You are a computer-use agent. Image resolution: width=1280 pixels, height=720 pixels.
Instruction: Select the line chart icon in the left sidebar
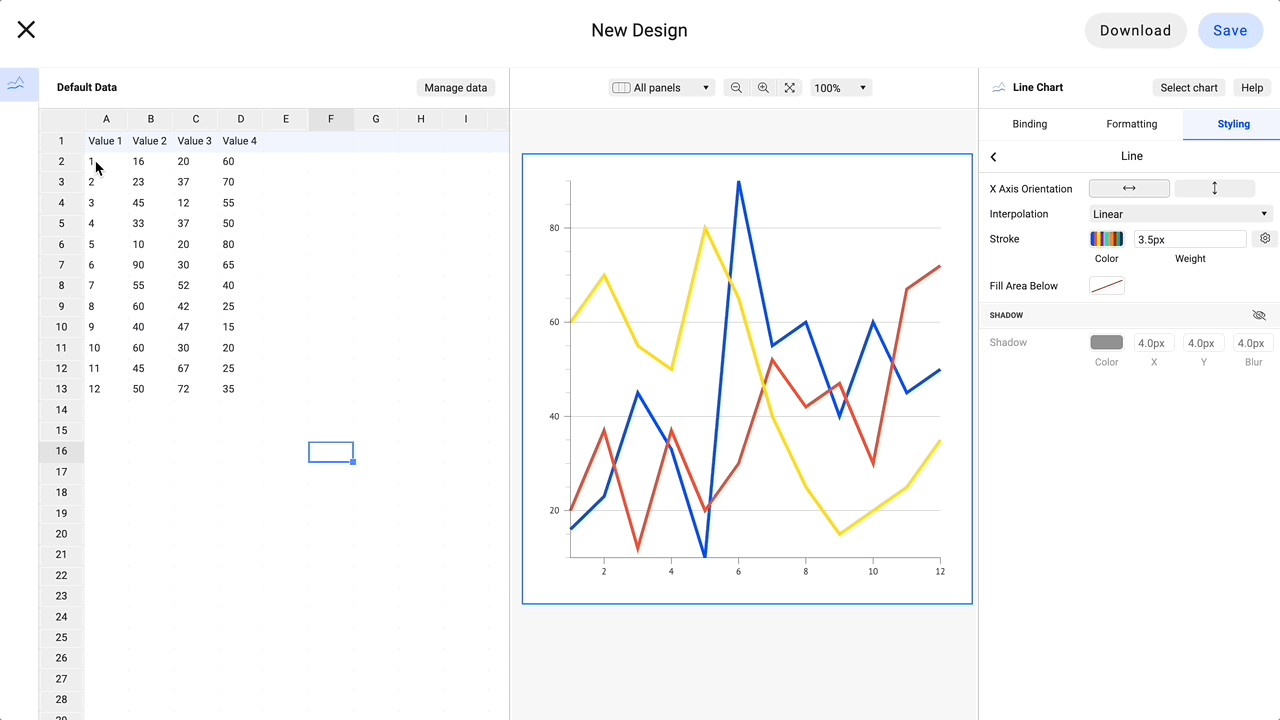click(x=18, y=85)
